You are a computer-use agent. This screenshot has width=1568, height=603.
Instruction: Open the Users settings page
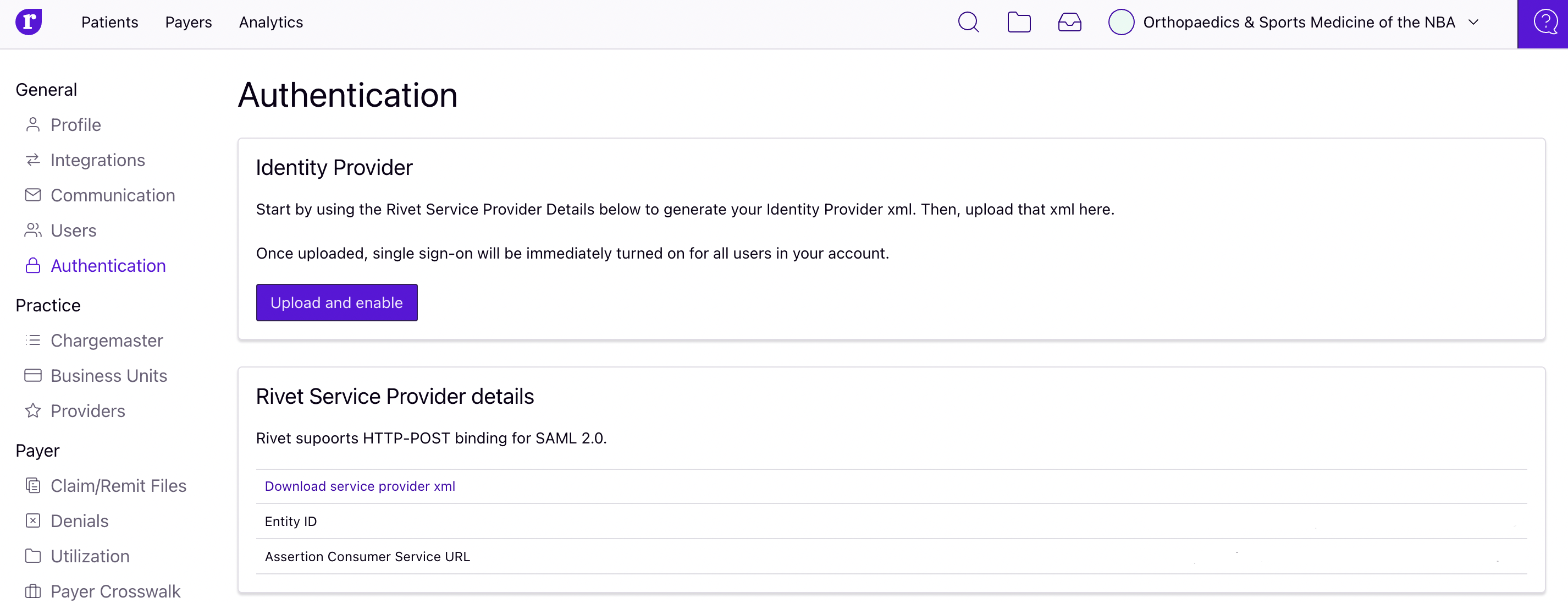tap(73, 230)
